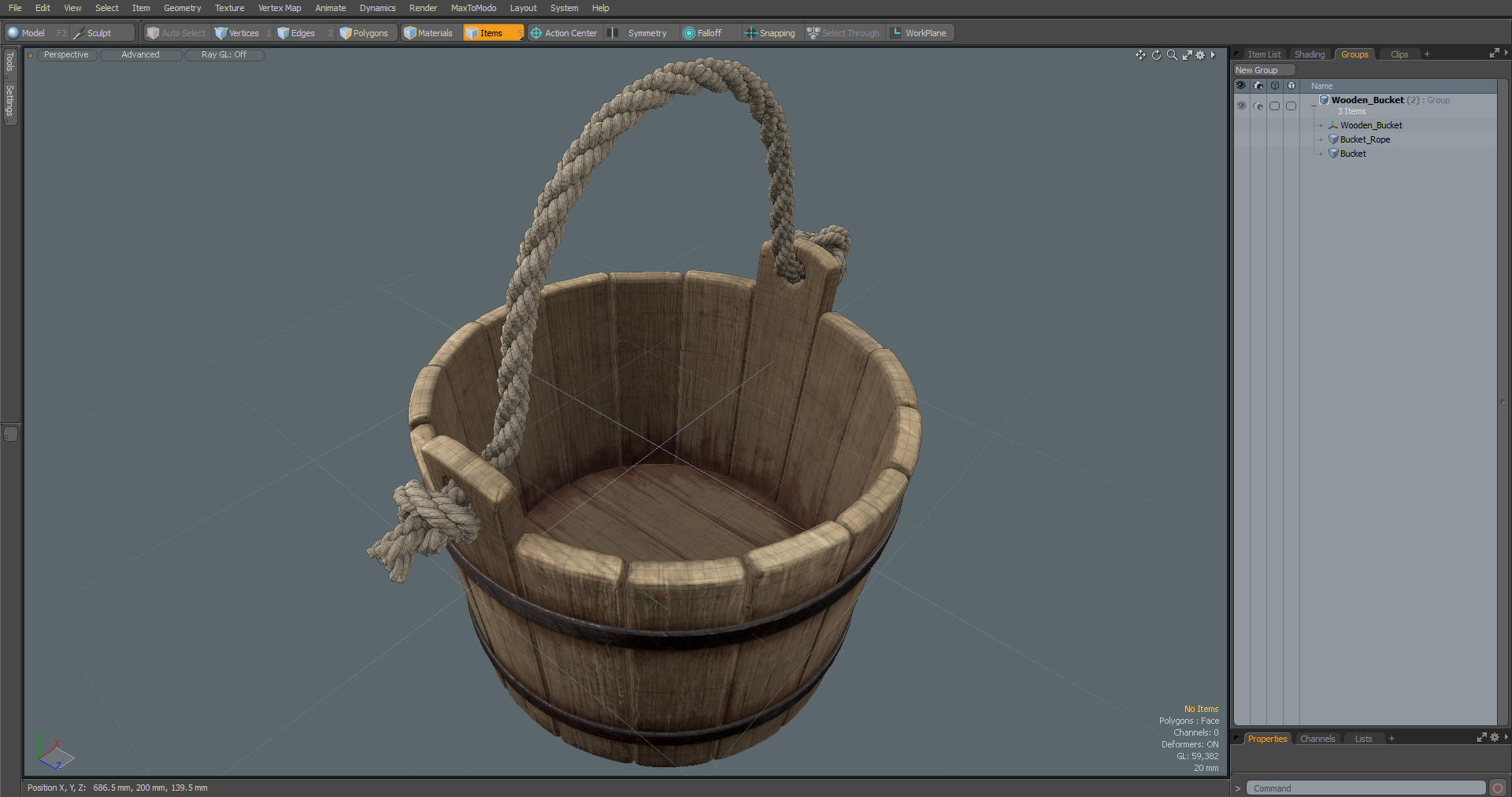The width and height of the screenshot is (1512, 797).
Task: Toggle Symmetry option
Action: point(639,33)
